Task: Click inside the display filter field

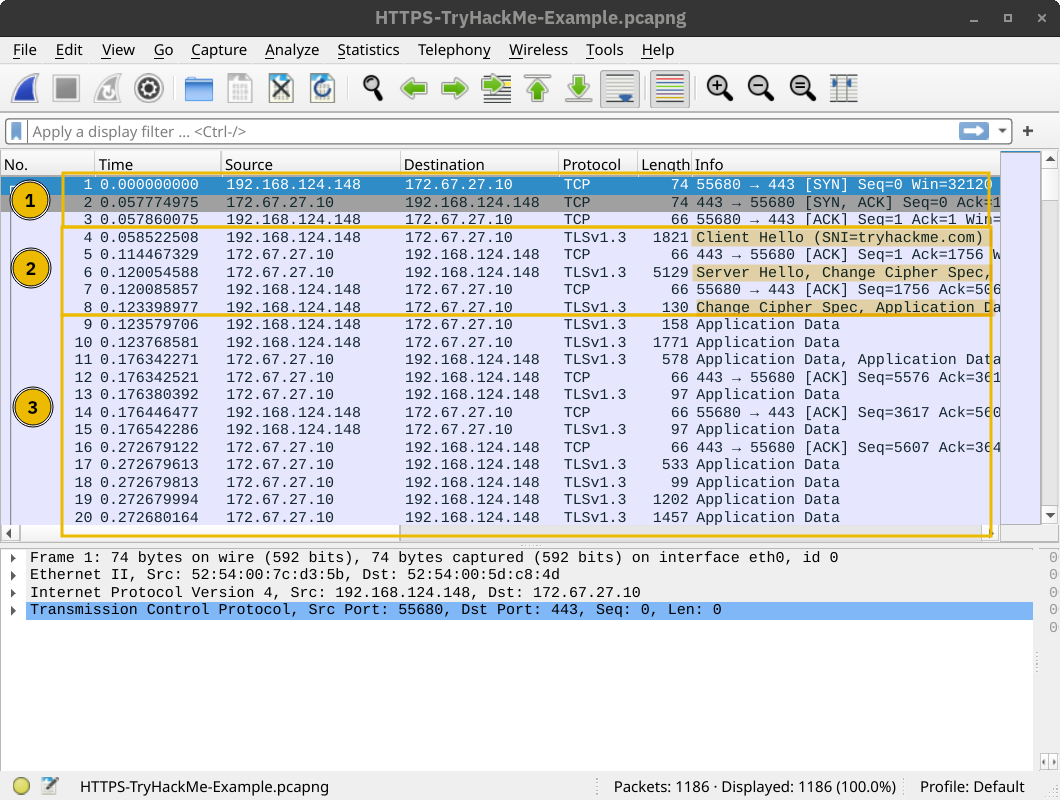Action: click(x=400, y=131)
